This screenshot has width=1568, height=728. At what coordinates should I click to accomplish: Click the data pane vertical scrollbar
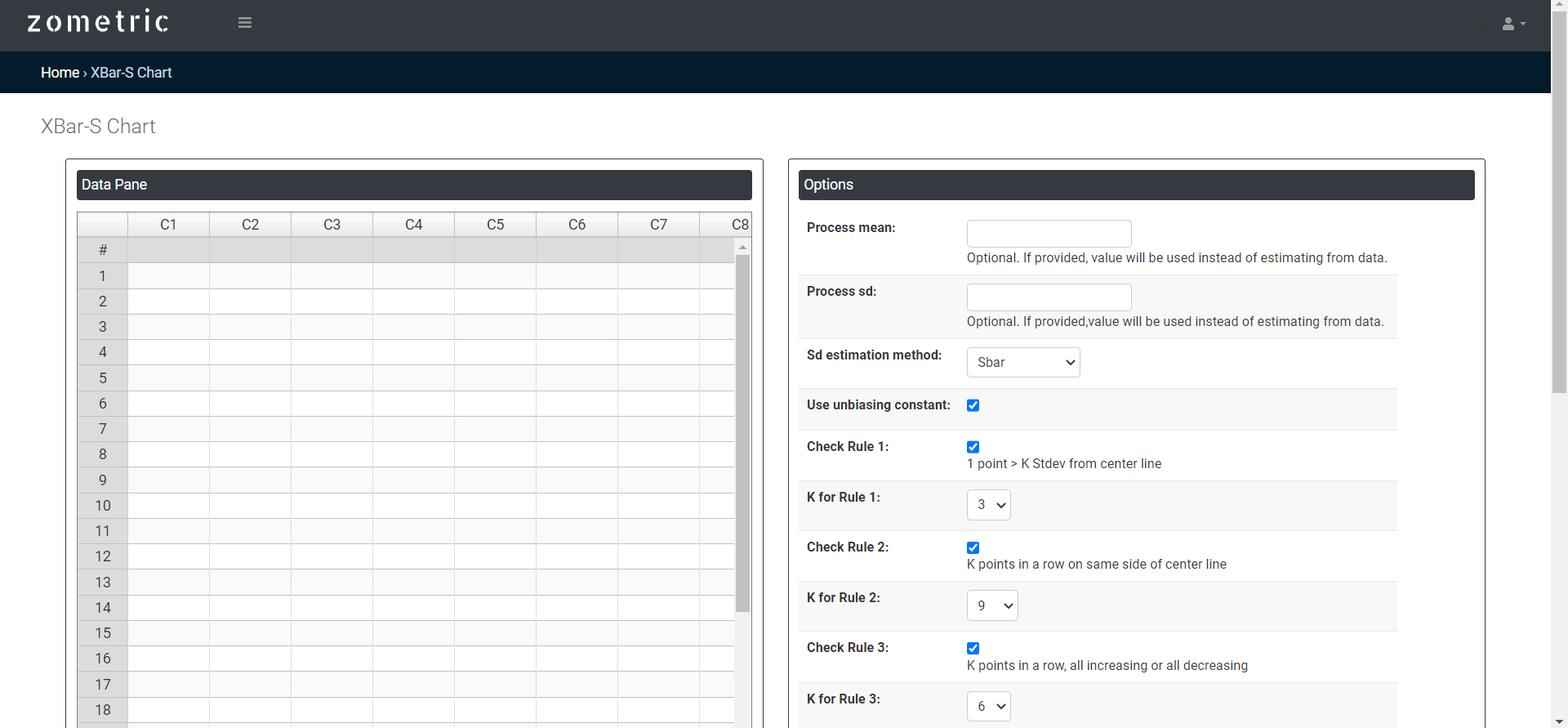pos(742,433)
